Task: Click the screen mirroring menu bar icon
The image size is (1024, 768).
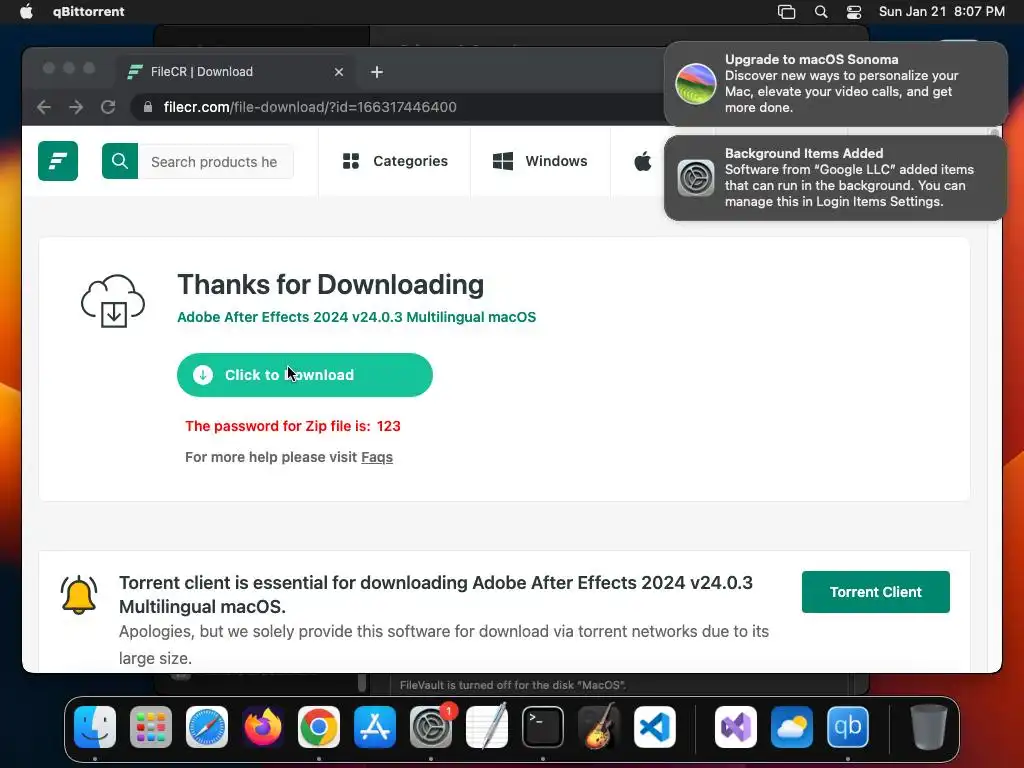Action: point(786,12)
